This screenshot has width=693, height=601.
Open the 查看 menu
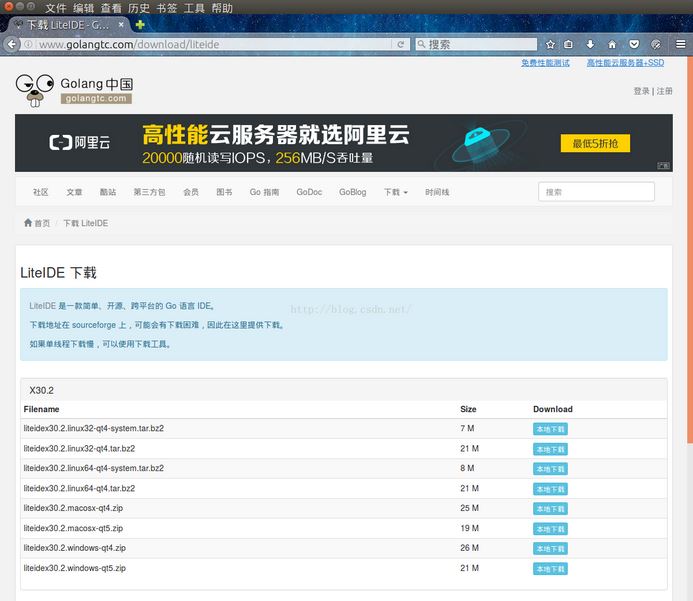coord(111,8)
